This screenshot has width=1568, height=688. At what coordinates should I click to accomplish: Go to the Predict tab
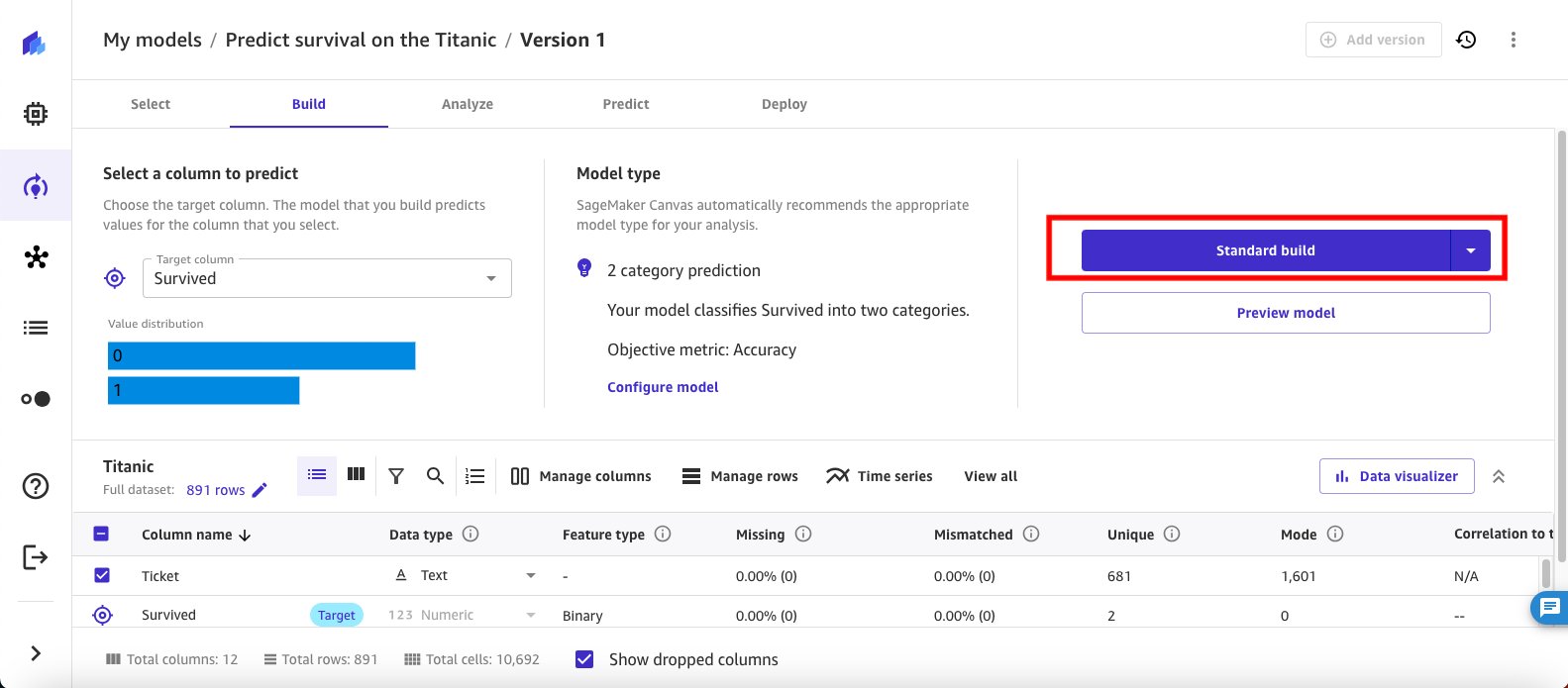[626, 104]
